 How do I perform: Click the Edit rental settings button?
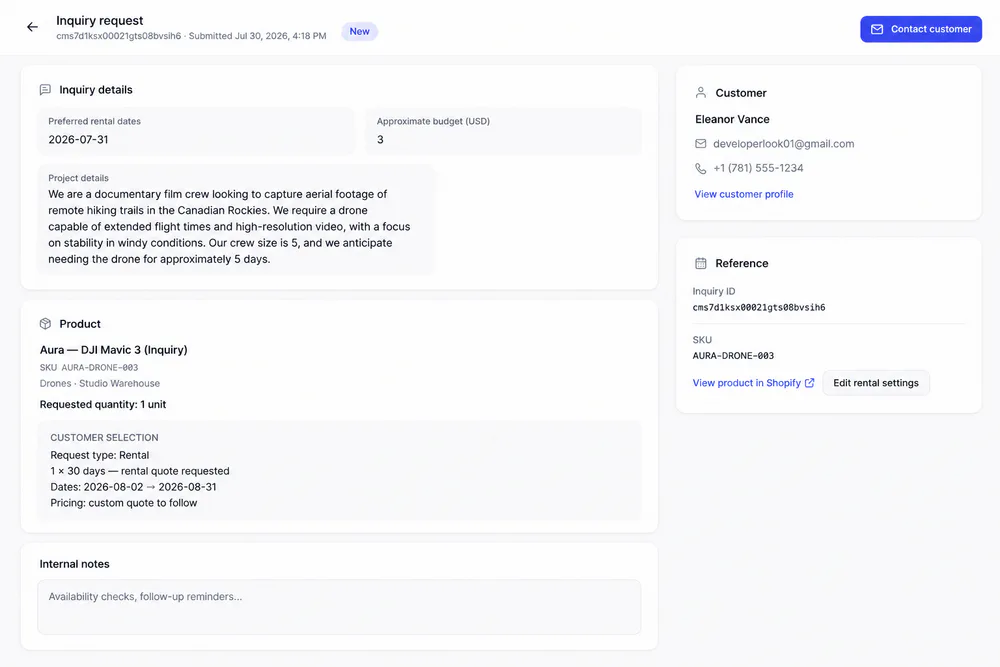[876, 383]
